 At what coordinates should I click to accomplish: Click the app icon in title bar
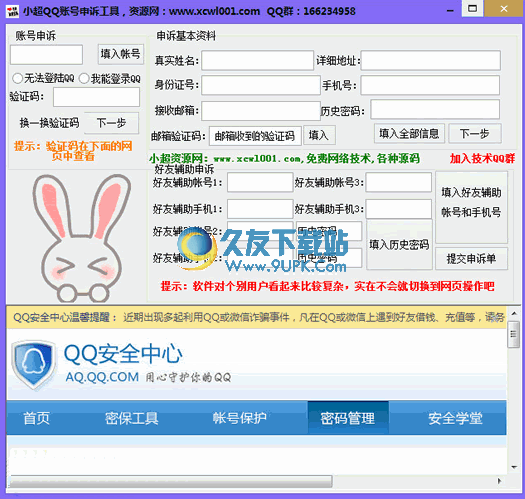tap(13, 11)
